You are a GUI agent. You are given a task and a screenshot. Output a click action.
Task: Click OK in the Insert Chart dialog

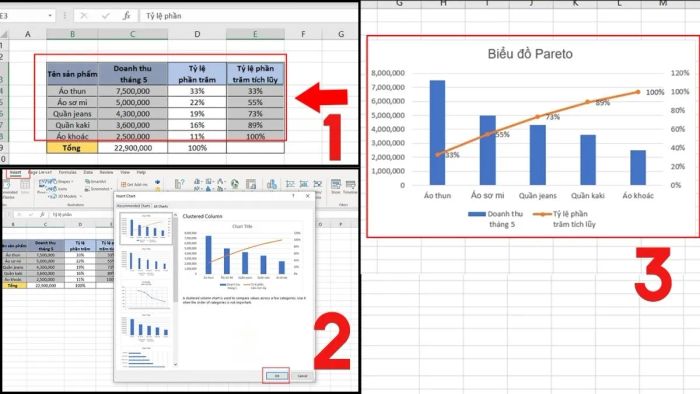[x=276, y=376]
